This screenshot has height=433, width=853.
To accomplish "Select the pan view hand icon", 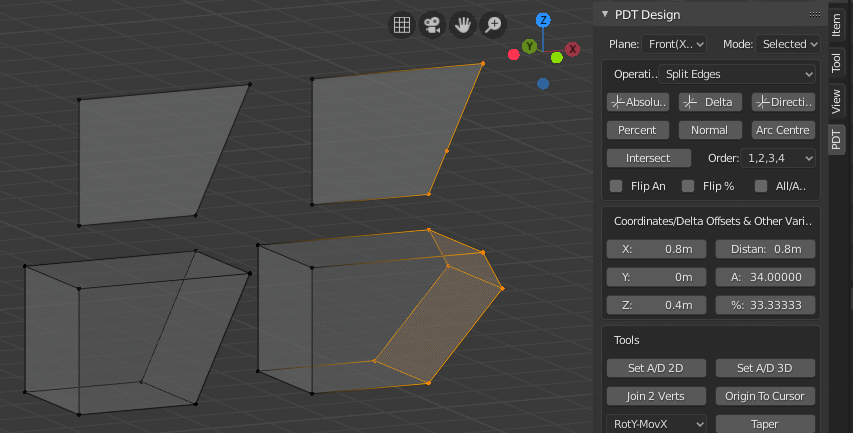I will (462, 25).
